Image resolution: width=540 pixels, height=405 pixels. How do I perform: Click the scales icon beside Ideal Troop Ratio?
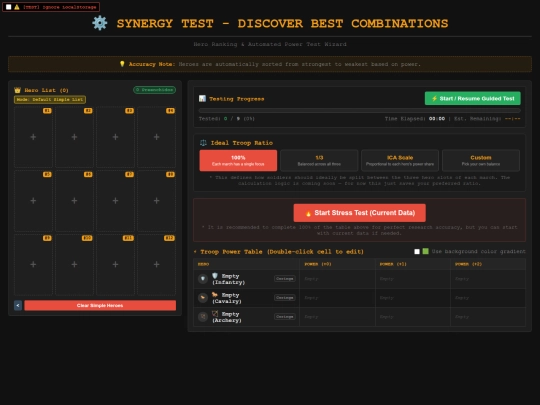pyautogui.click(x=203, y=143)
